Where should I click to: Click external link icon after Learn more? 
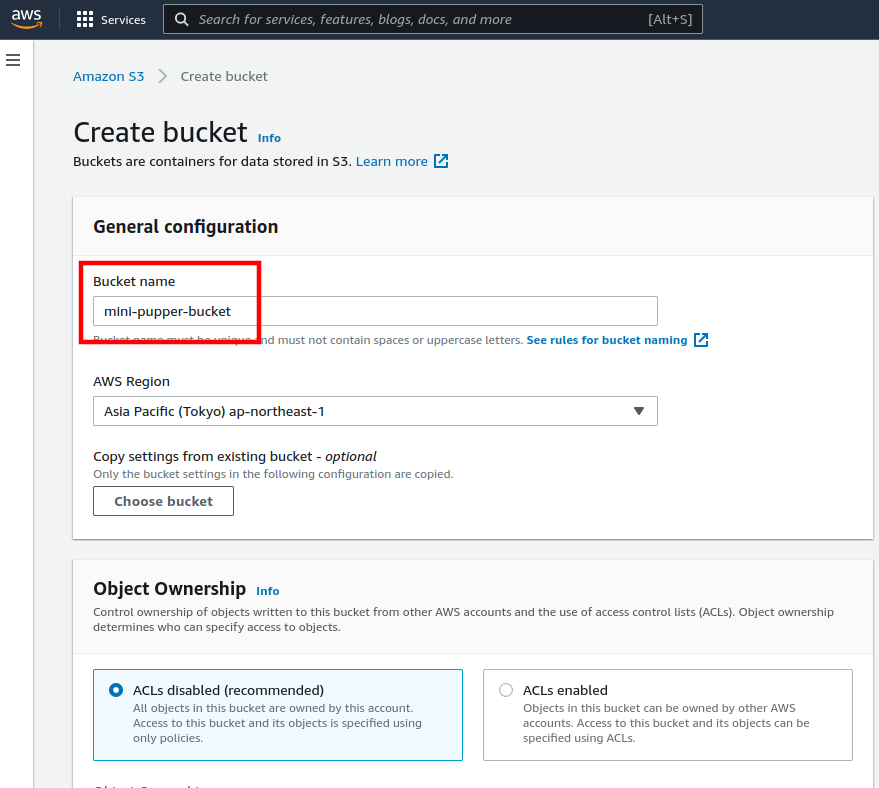point(441,161)
